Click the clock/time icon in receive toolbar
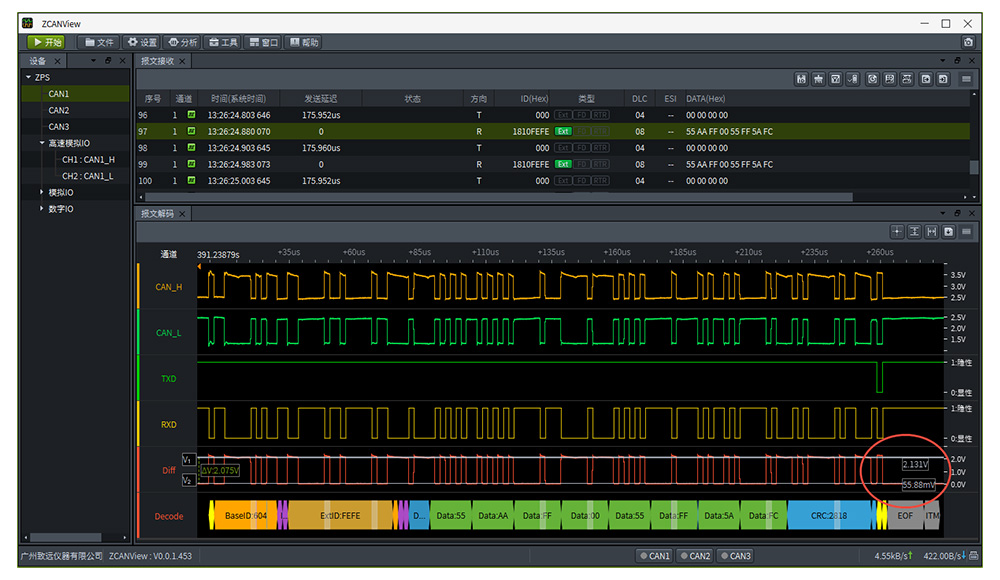This screenshot has height=580, width=1000. pos(872,79)
